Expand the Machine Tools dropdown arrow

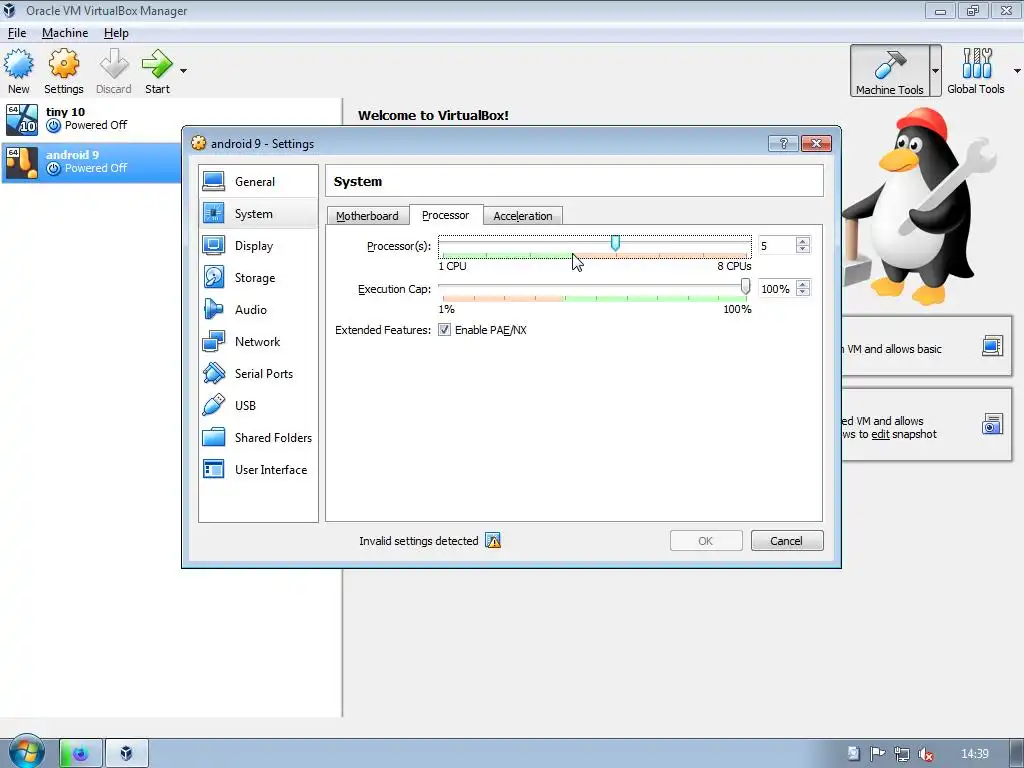(935, 71)
